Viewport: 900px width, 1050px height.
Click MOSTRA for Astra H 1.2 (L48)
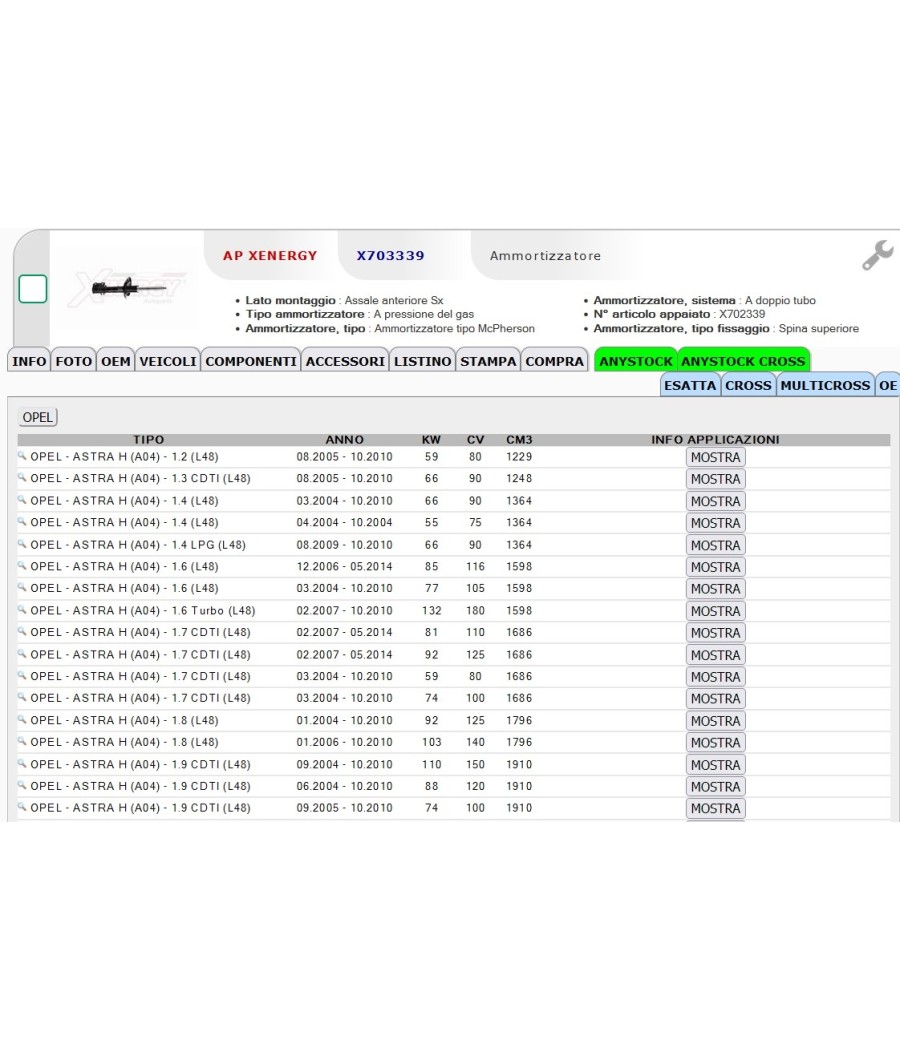point(716,457)
